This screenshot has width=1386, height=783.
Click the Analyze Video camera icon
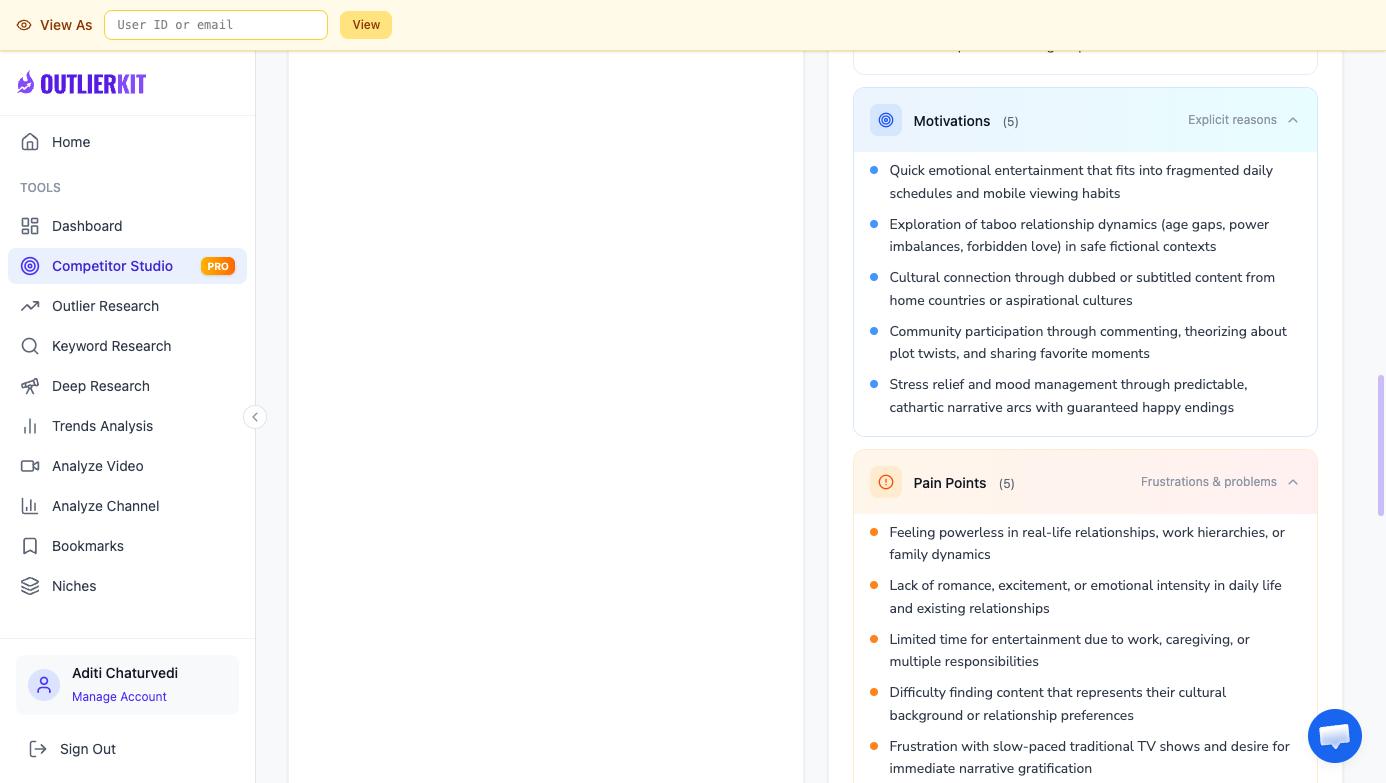point(30,466)
